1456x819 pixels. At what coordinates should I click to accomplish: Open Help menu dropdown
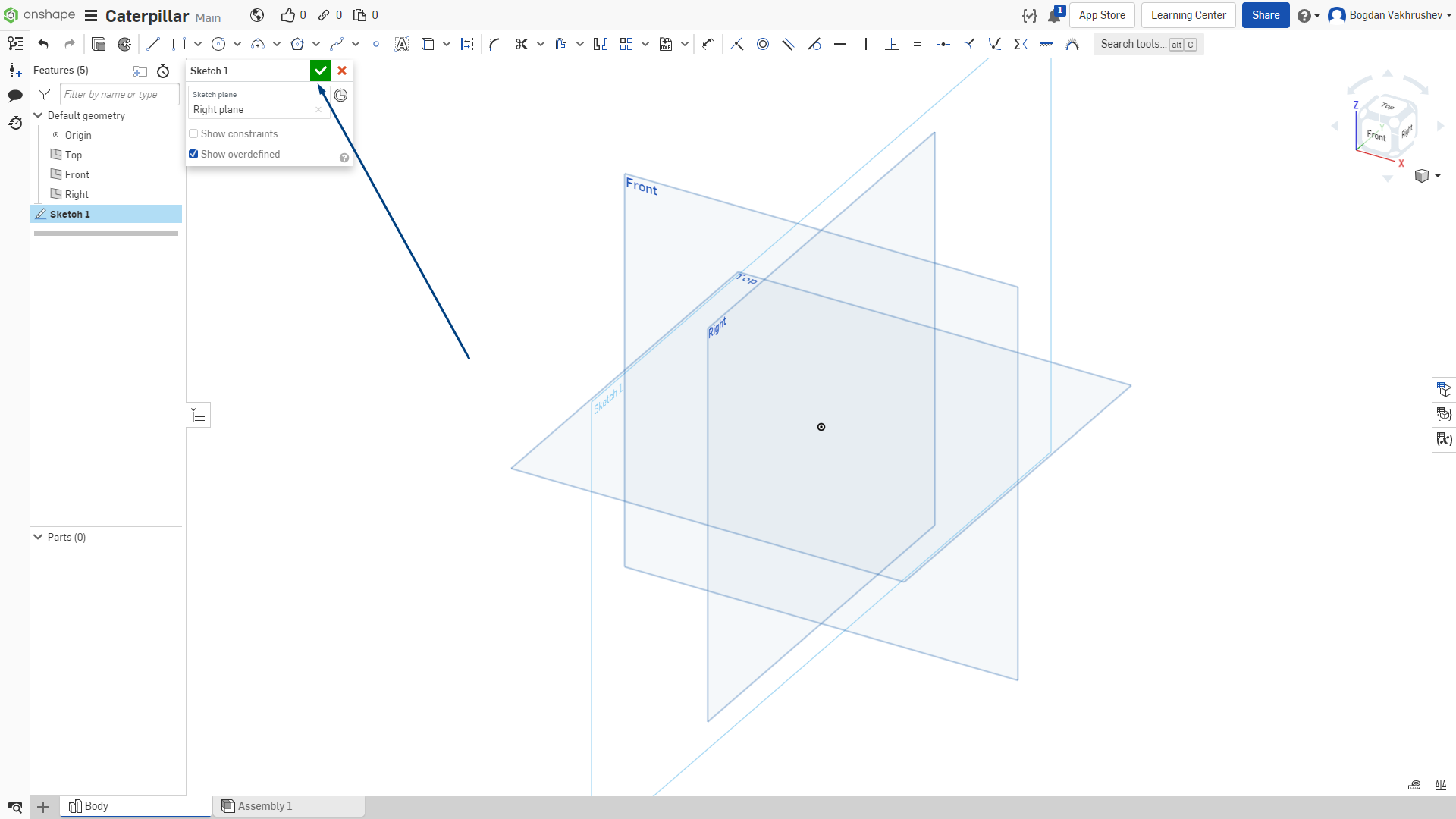[x=1308, y=16]
